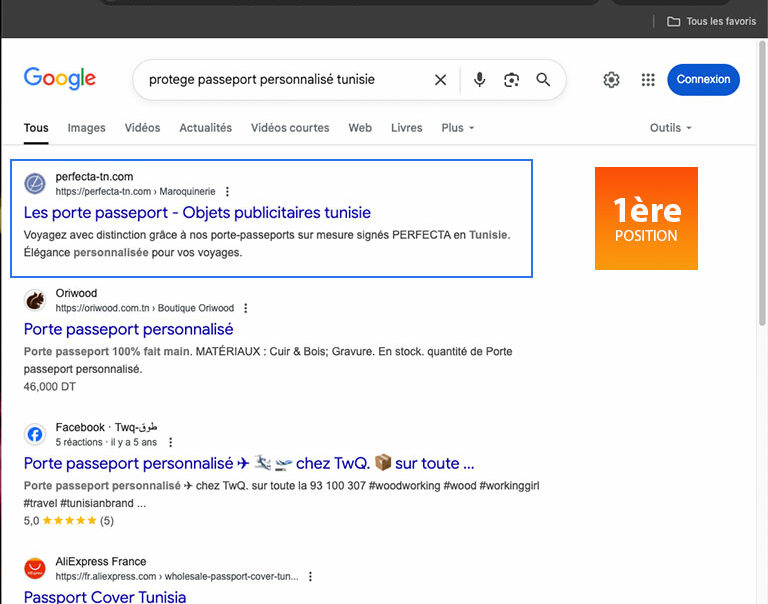Open Google settings gear icon
The image size is (768, 604).
611,80
